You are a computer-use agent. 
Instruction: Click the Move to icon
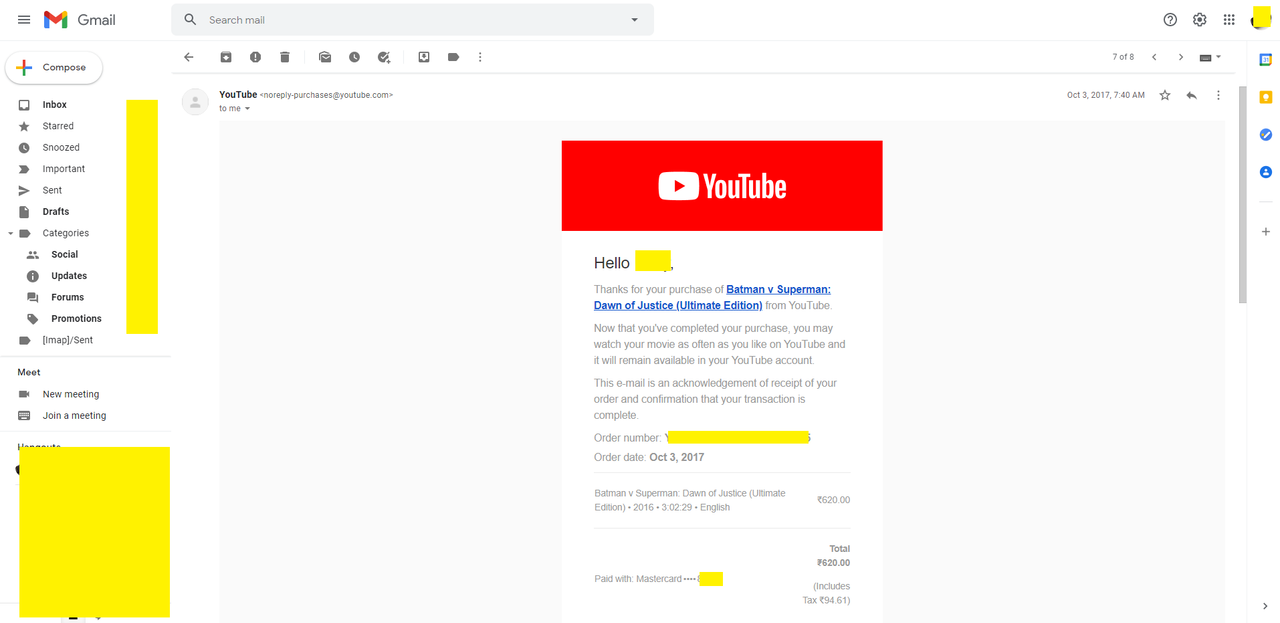pyautogui.click(x=424, y=57)
